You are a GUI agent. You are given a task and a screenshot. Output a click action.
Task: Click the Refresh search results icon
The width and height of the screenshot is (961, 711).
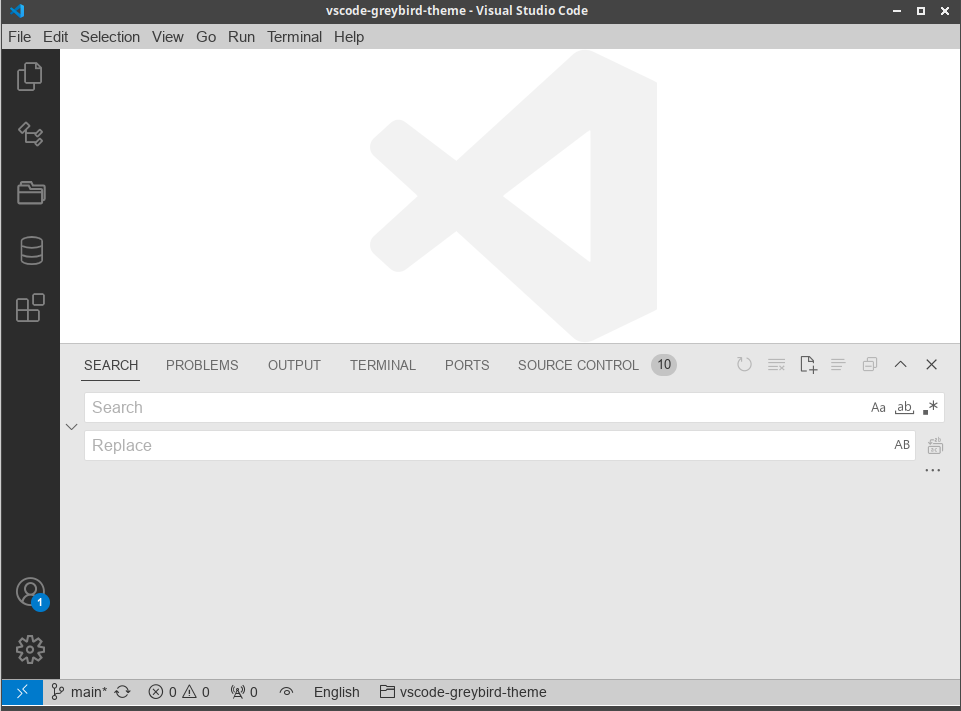coord(744,365)
